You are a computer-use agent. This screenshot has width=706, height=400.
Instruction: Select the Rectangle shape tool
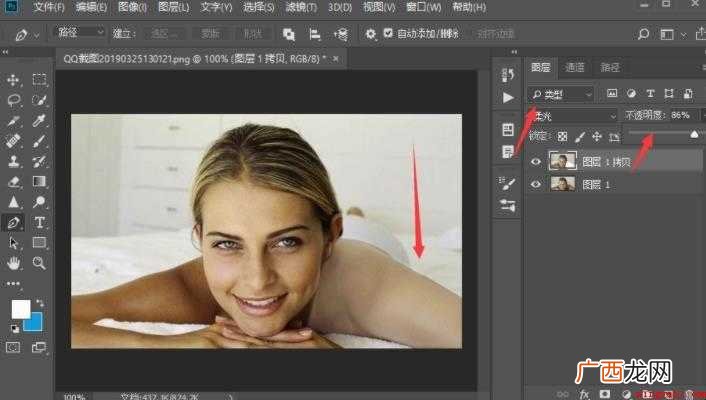pyautogui.click(x=39, y=243)
